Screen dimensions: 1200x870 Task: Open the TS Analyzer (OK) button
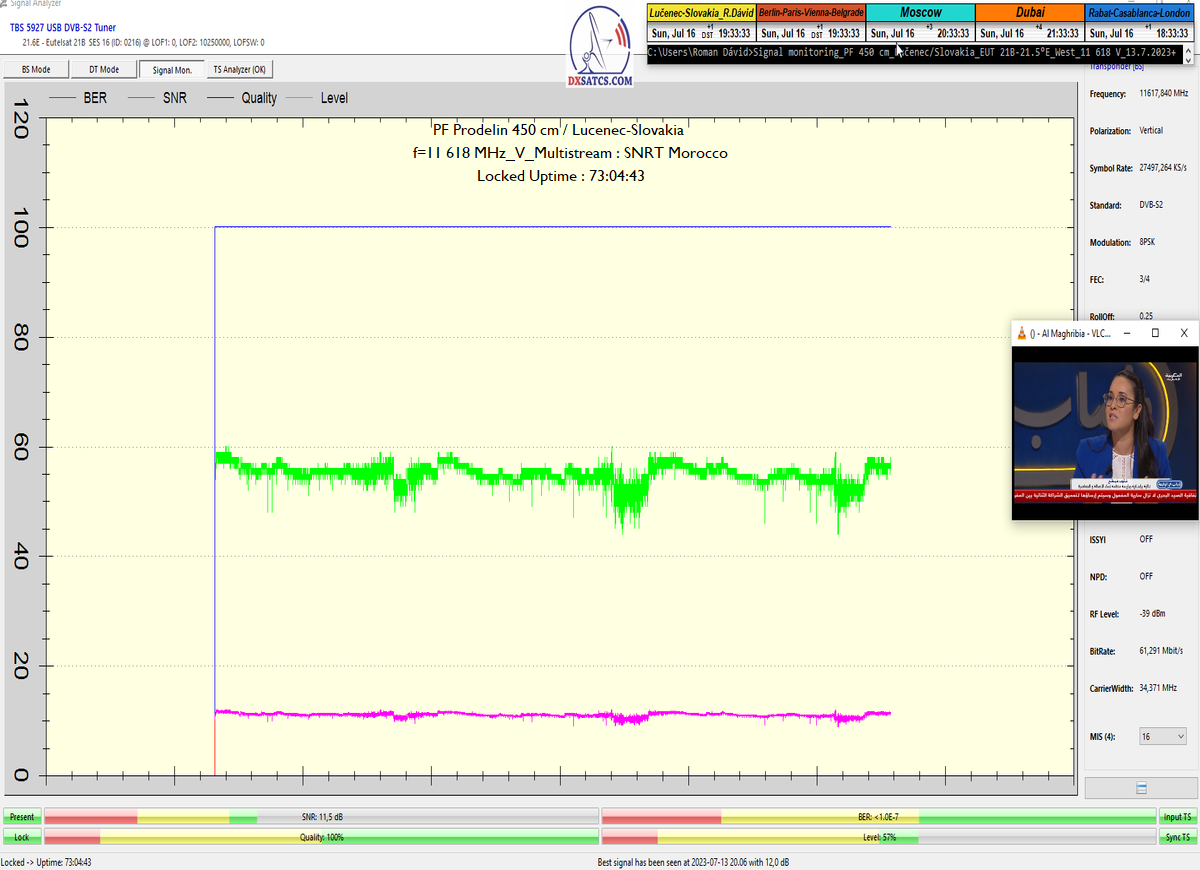(x=239, y=70)
